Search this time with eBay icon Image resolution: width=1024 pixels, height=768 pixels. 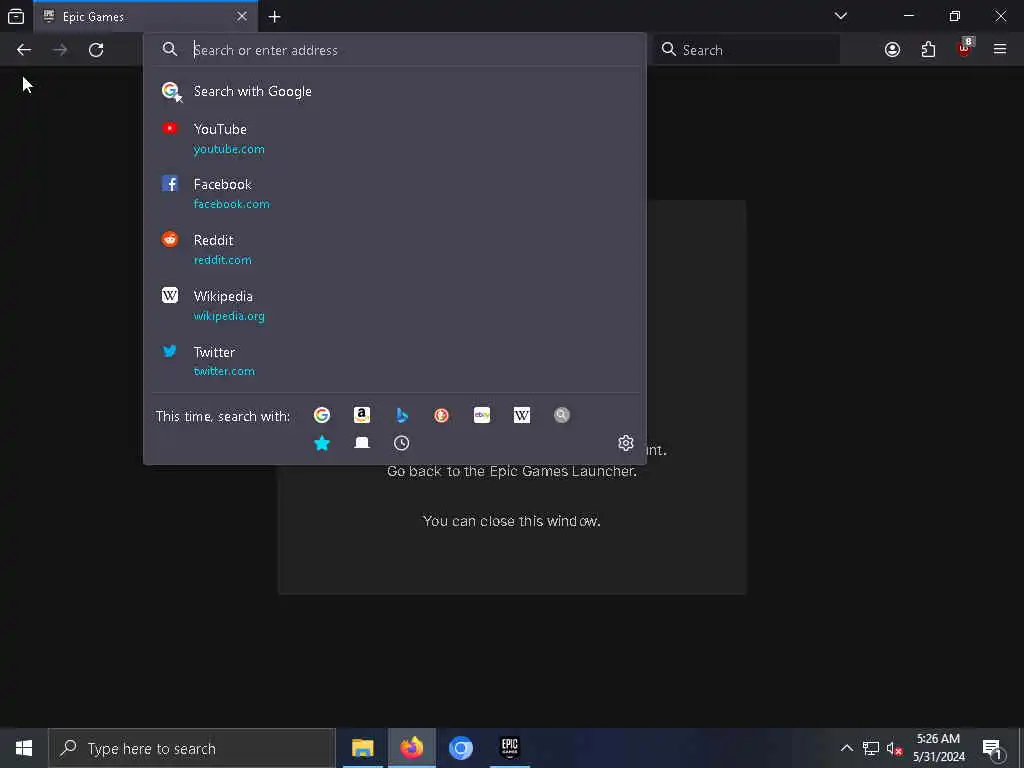pos(482,415)
